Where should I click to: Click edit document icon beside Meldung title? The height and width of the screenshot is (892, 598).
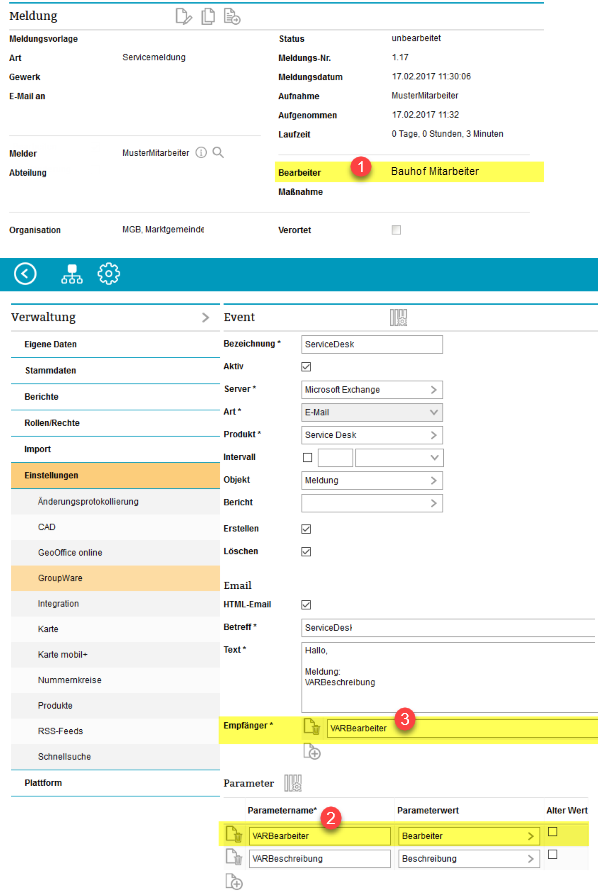pos(183,16)
